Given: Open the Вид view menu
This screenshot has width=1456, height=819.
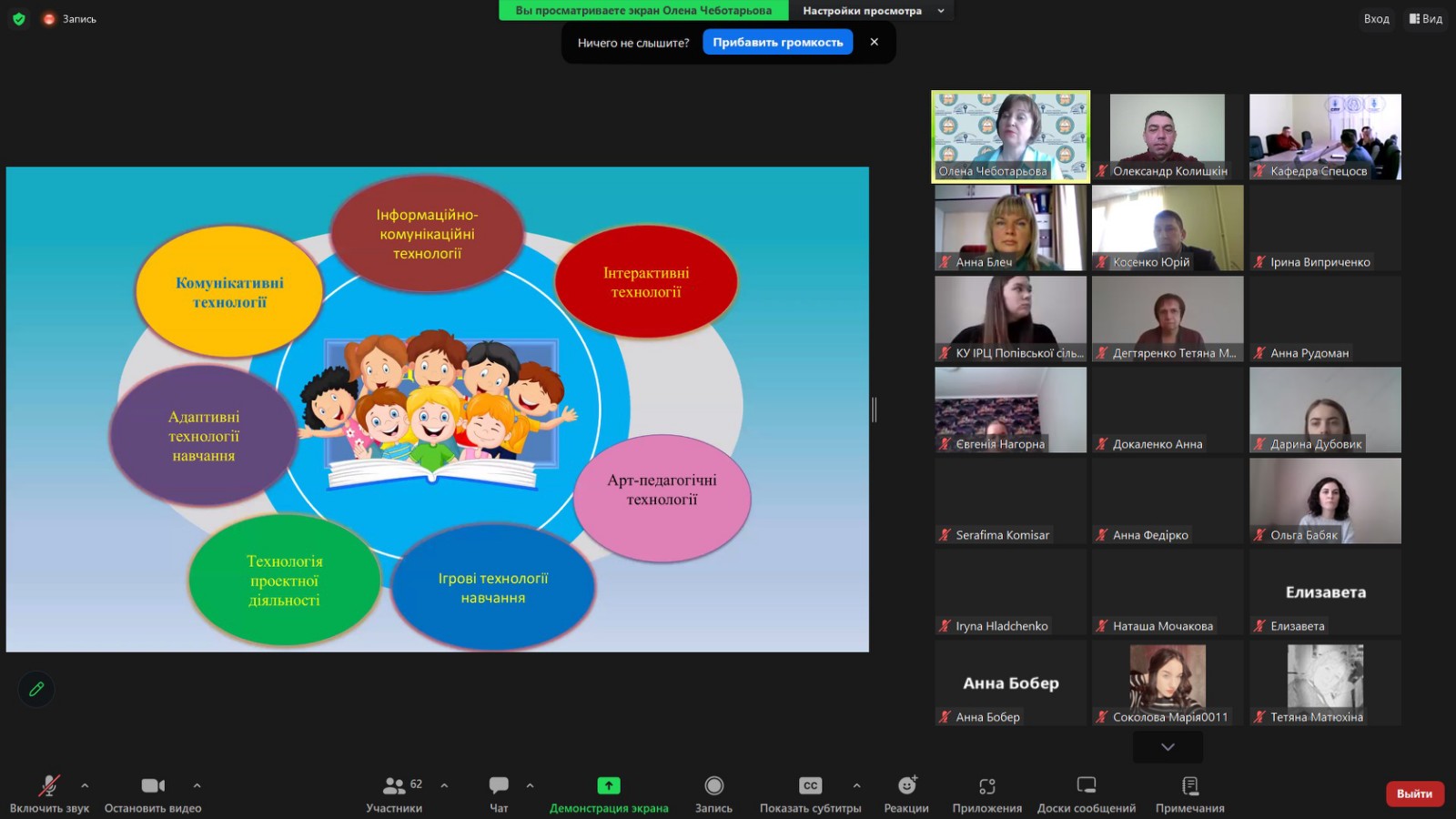Looking at the screenshot, I should point(1426,18).
